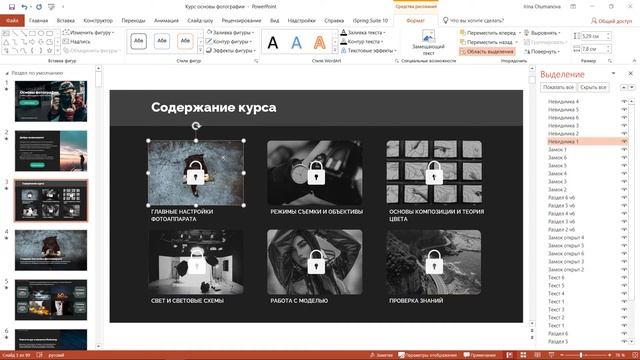Click lock icon on Режимы съемки image
Viewport: 640px width, 360px height.
(x=316, y=173)
